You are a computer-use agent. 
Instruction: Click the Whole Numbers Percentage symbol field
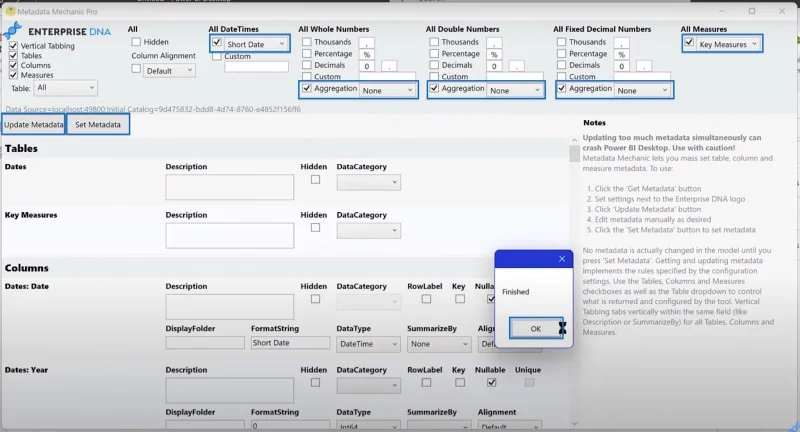pyautogui.click(x=367, y=54)
